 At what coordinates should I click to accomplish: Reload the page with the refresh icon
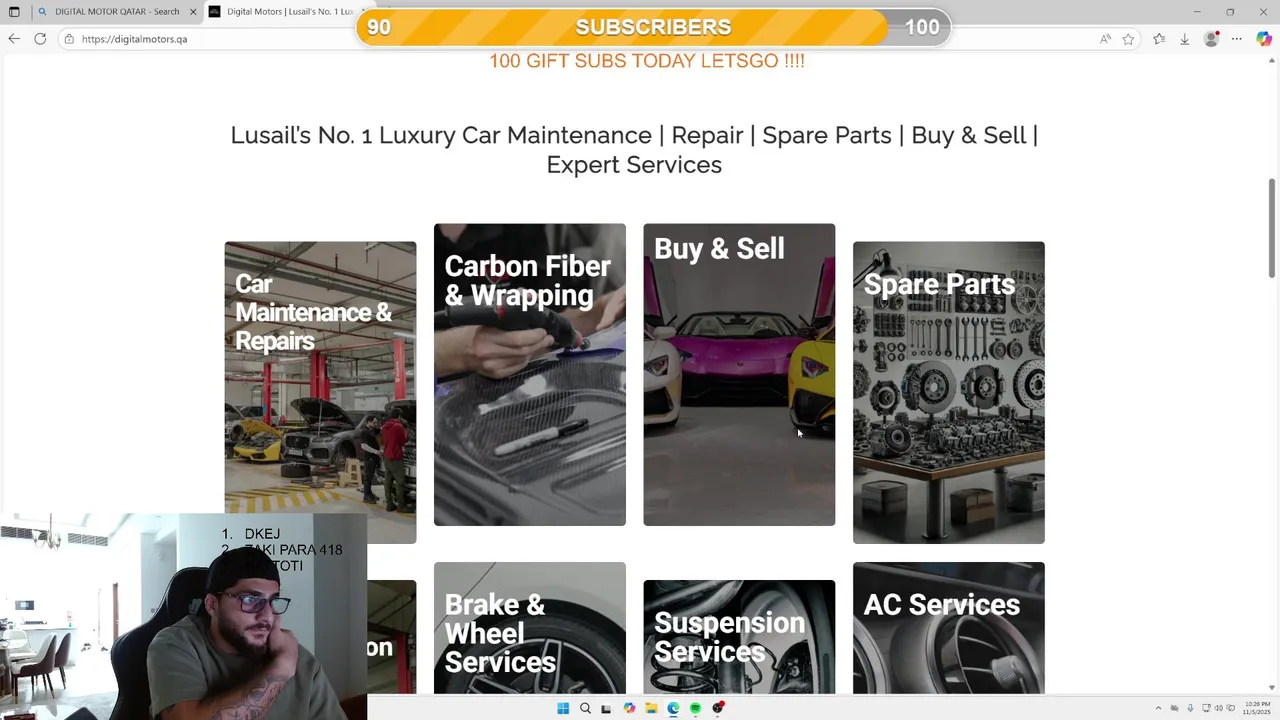tap(40, 39)
